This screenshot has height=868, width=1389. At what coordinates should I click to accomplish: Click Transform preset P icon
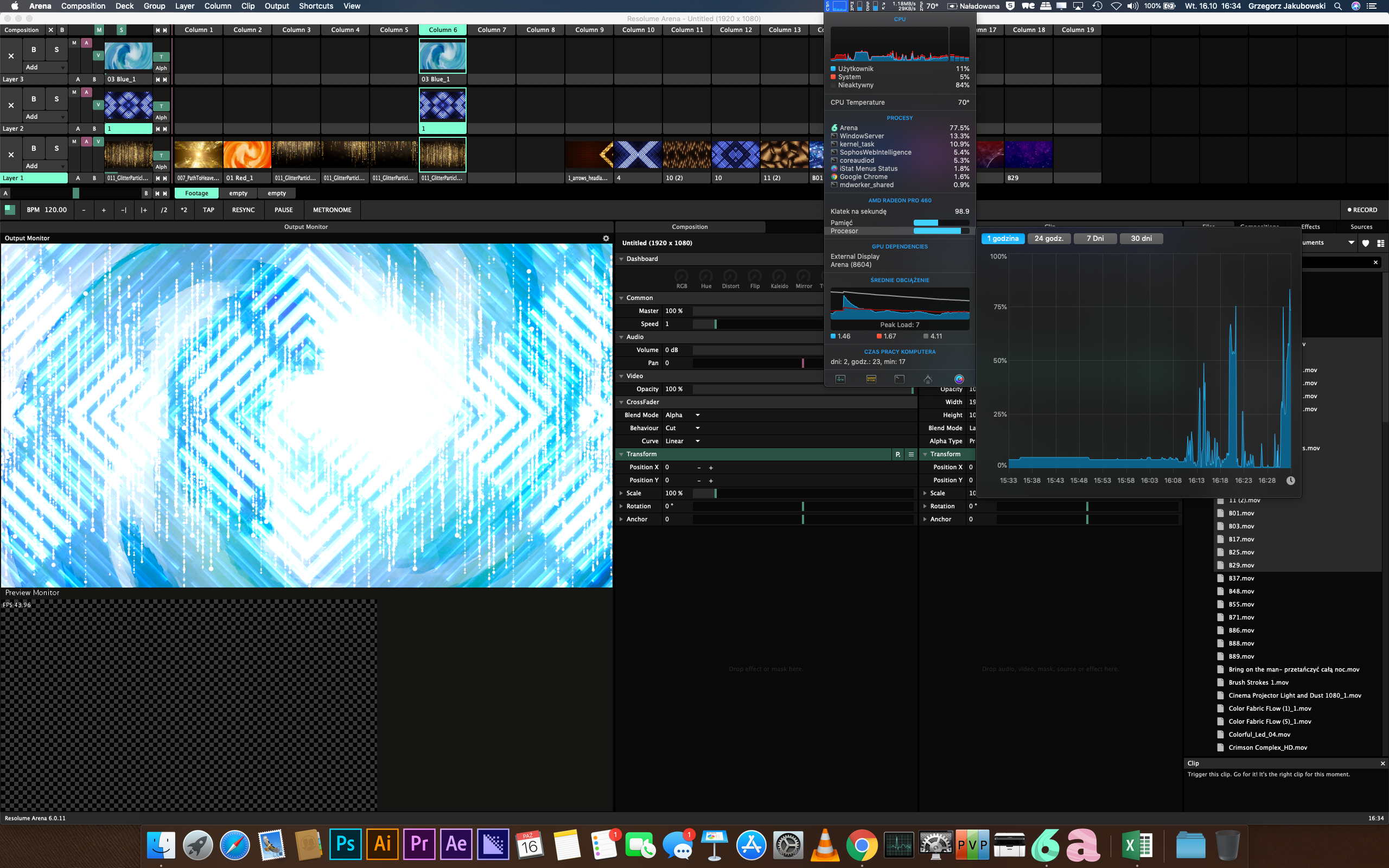(x=897, y=454)
